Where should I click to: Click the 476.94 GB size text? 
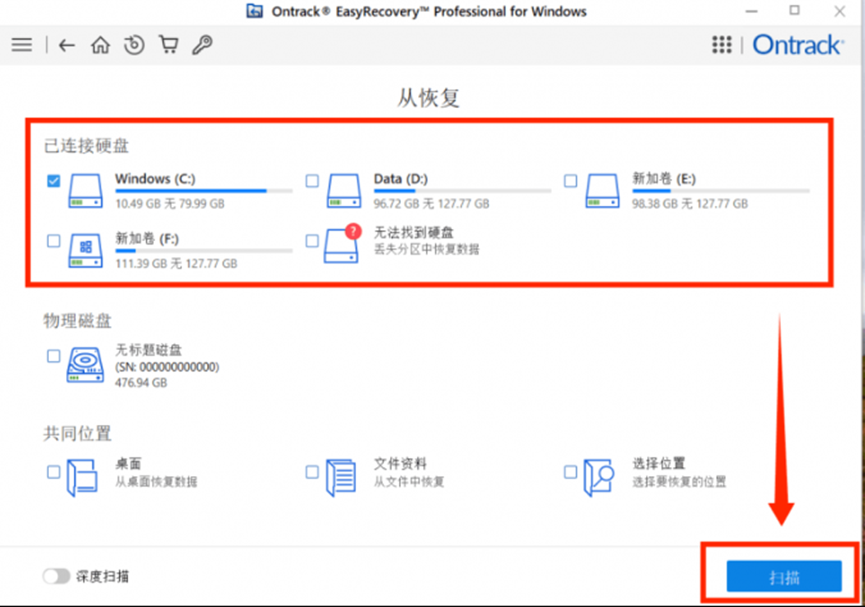pyautogui.click(x=141, y=383)
